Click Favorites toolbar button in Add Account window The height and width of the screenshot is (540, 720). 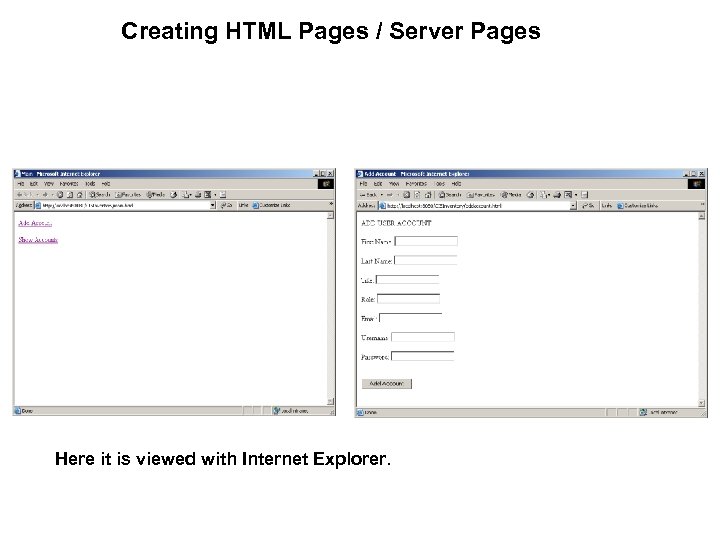[481, 195]
